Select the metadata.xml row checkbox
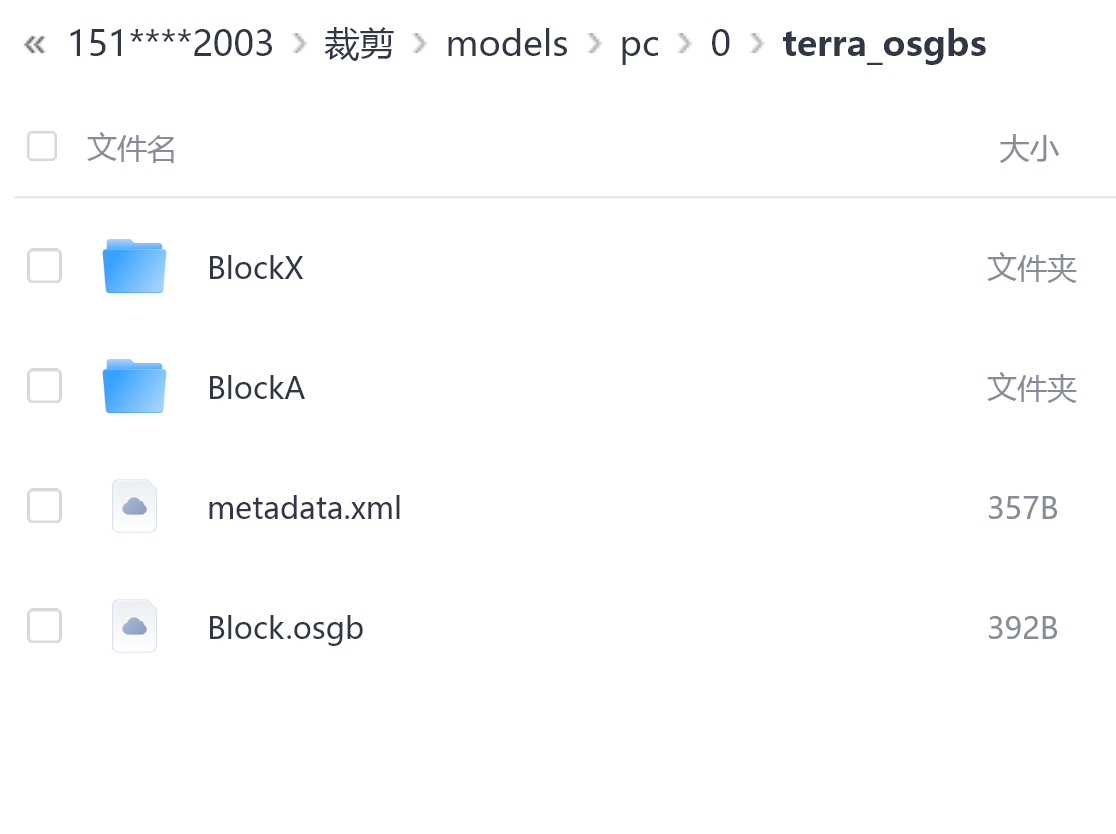Image resolution: width=1116 pixels, height=834 pixels. coord(44,506)
